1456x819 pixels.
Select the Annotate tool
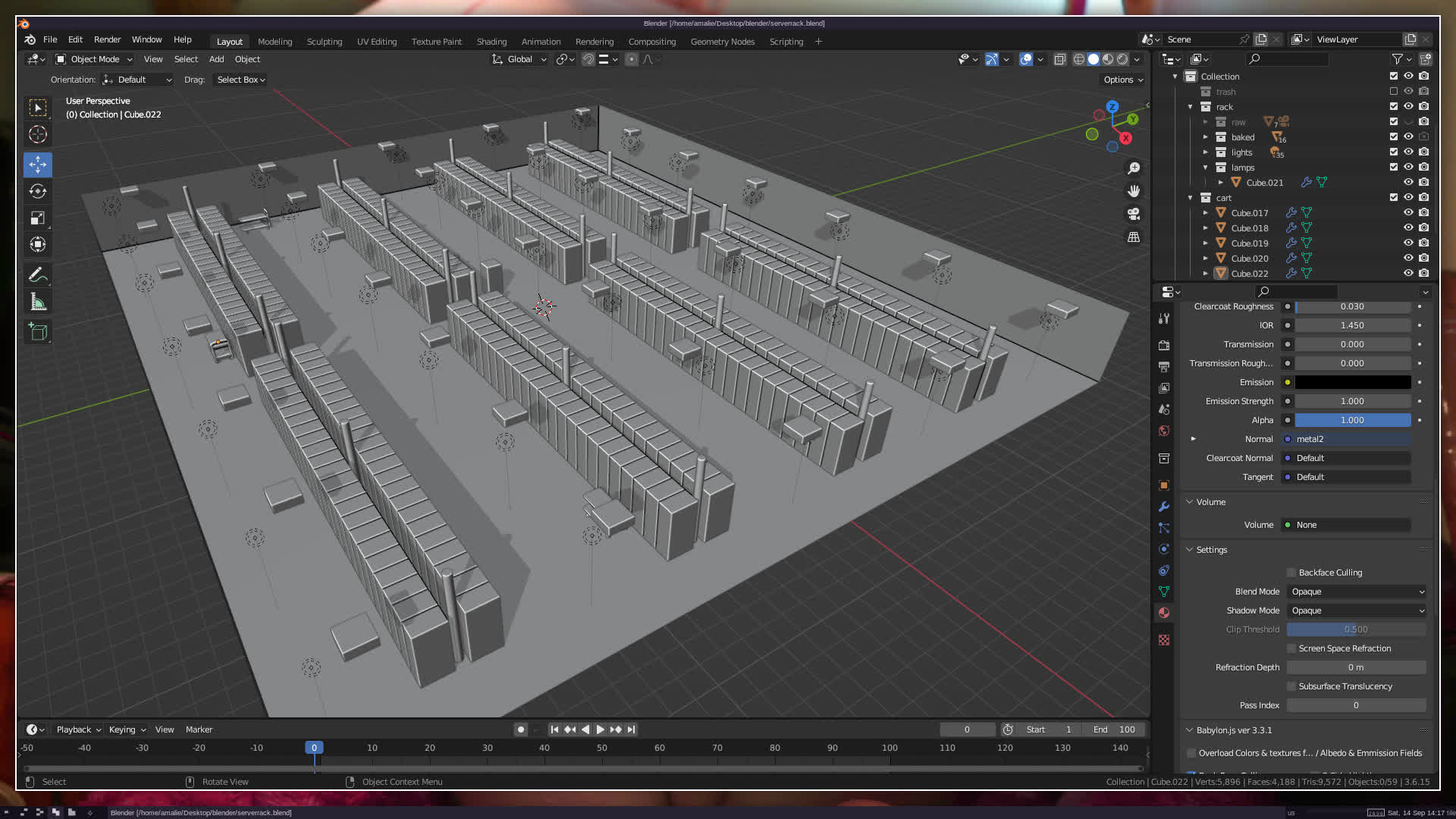coord(38,275)
